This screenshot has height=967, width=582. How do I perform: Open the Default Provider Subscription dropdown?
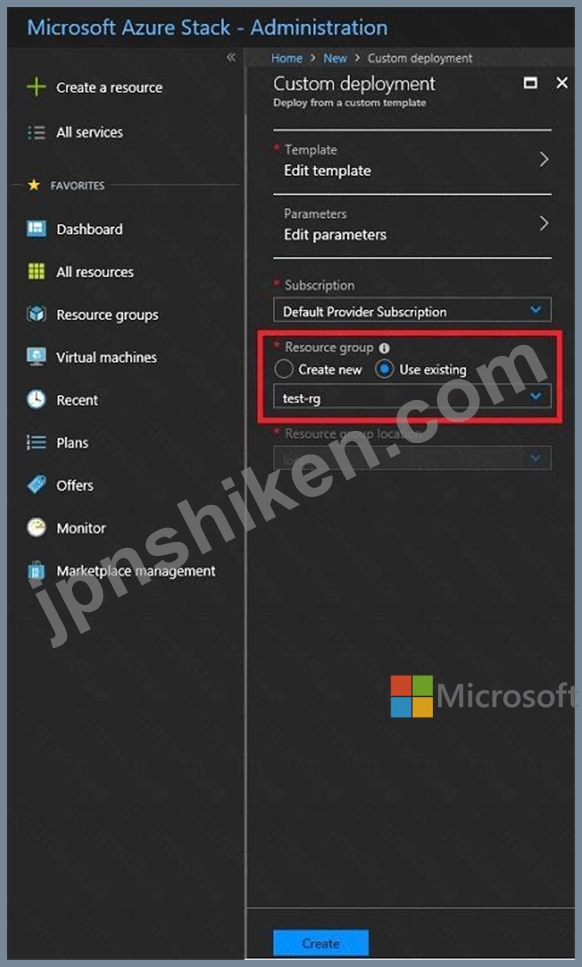click(x=412, y=310)
